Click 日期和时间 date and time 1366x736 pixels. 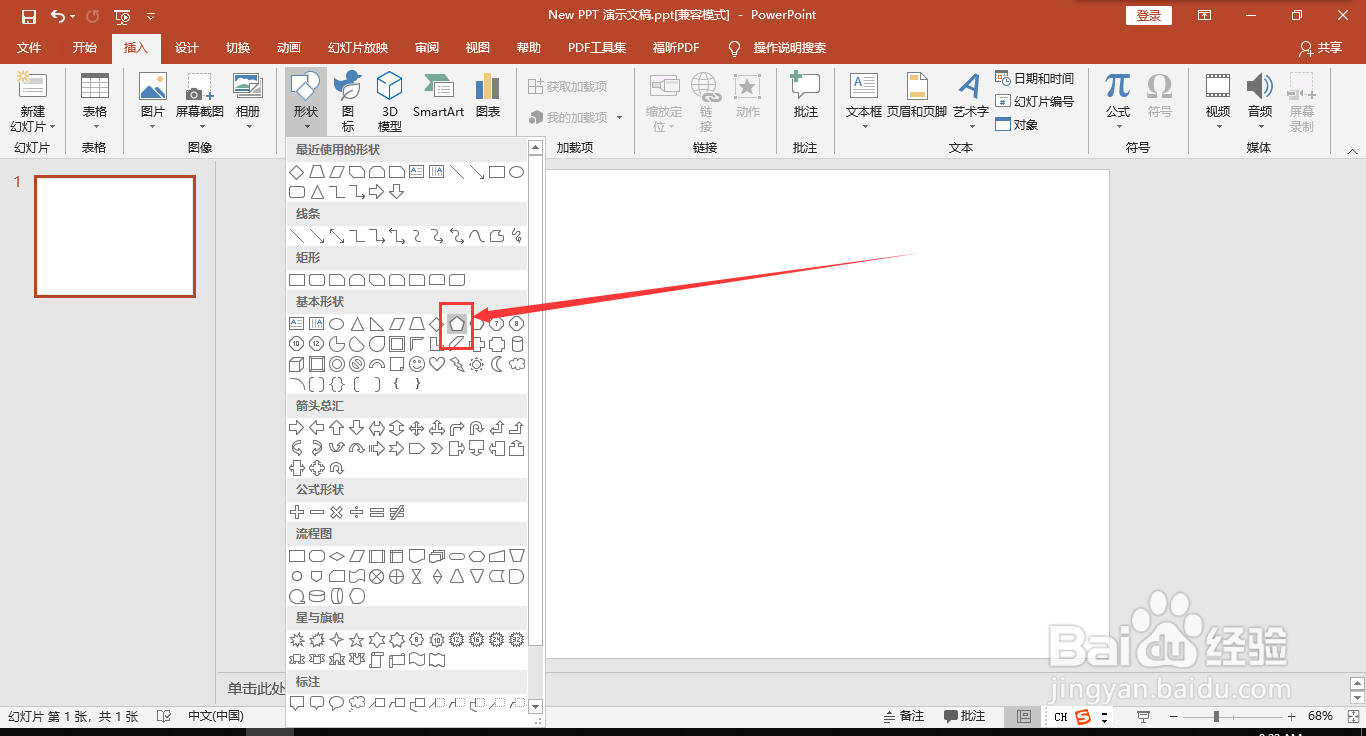click(x=1035, y=78)
